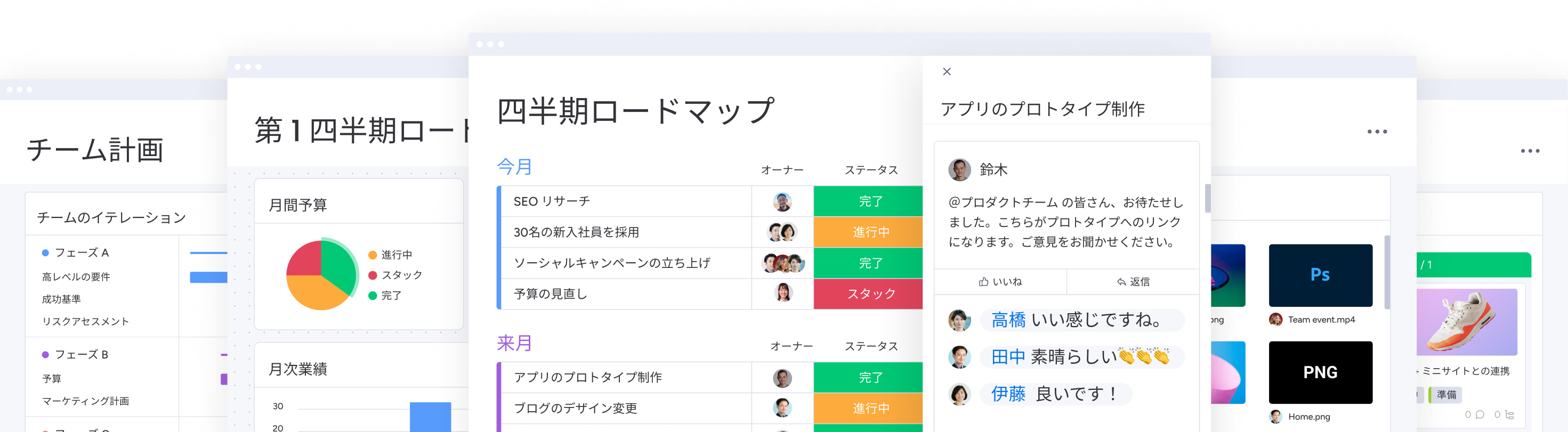1568x432 pixels.
Task: Click 高橋's avatar beside the comment
Action: click(959, 320)
